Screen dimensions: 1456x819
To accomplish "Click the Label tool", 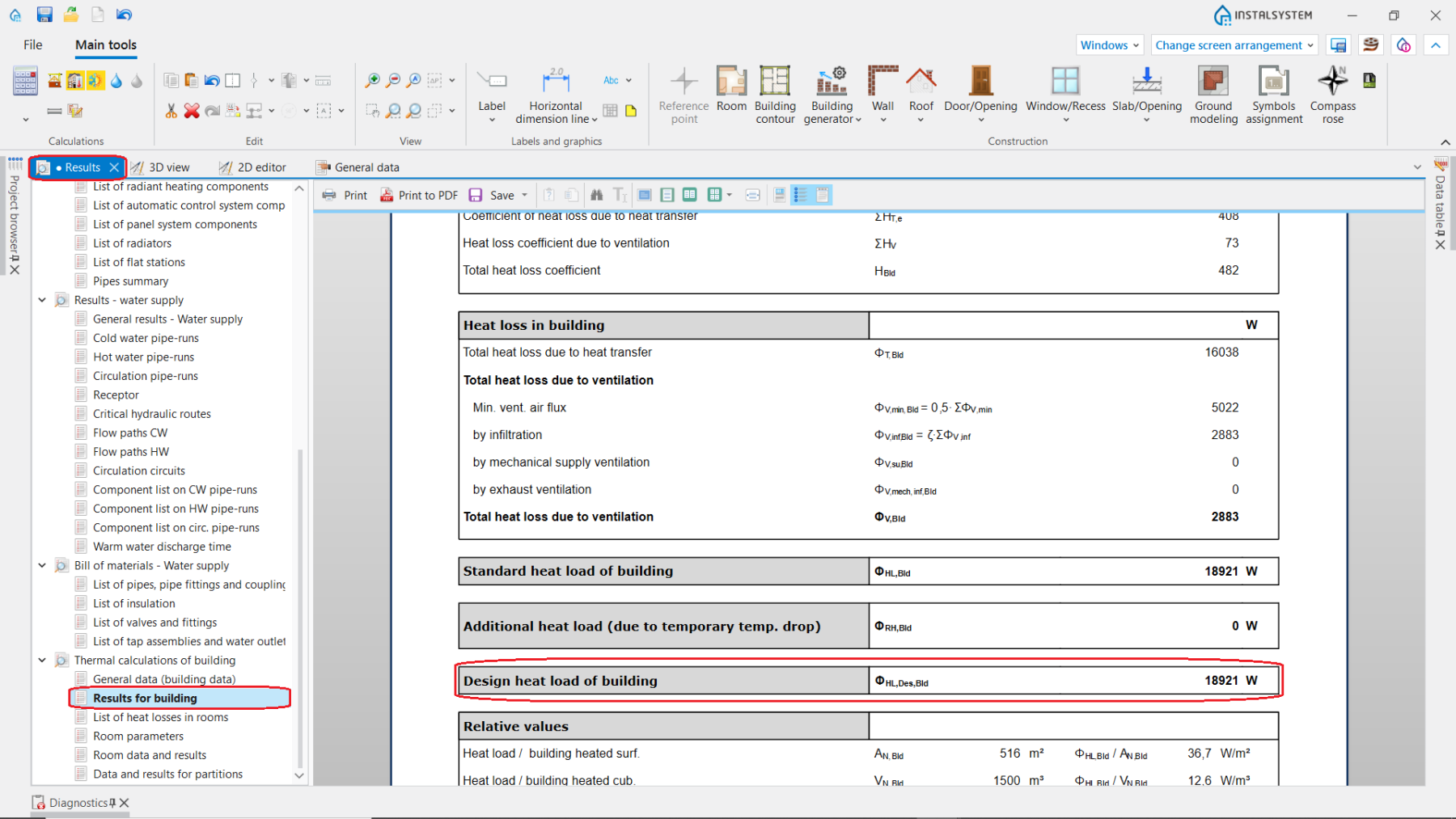I will click(x=491, y=95).
